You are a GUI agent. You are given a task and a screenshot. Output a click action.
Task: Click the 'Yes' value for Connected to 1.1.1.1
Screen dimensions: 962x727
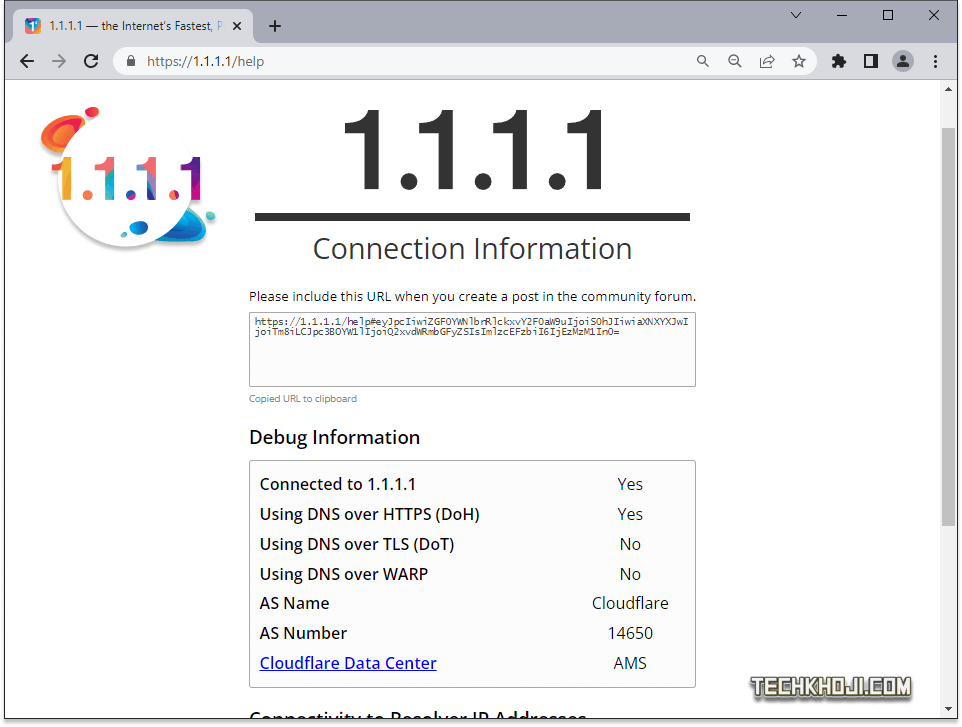pos(630,484)
